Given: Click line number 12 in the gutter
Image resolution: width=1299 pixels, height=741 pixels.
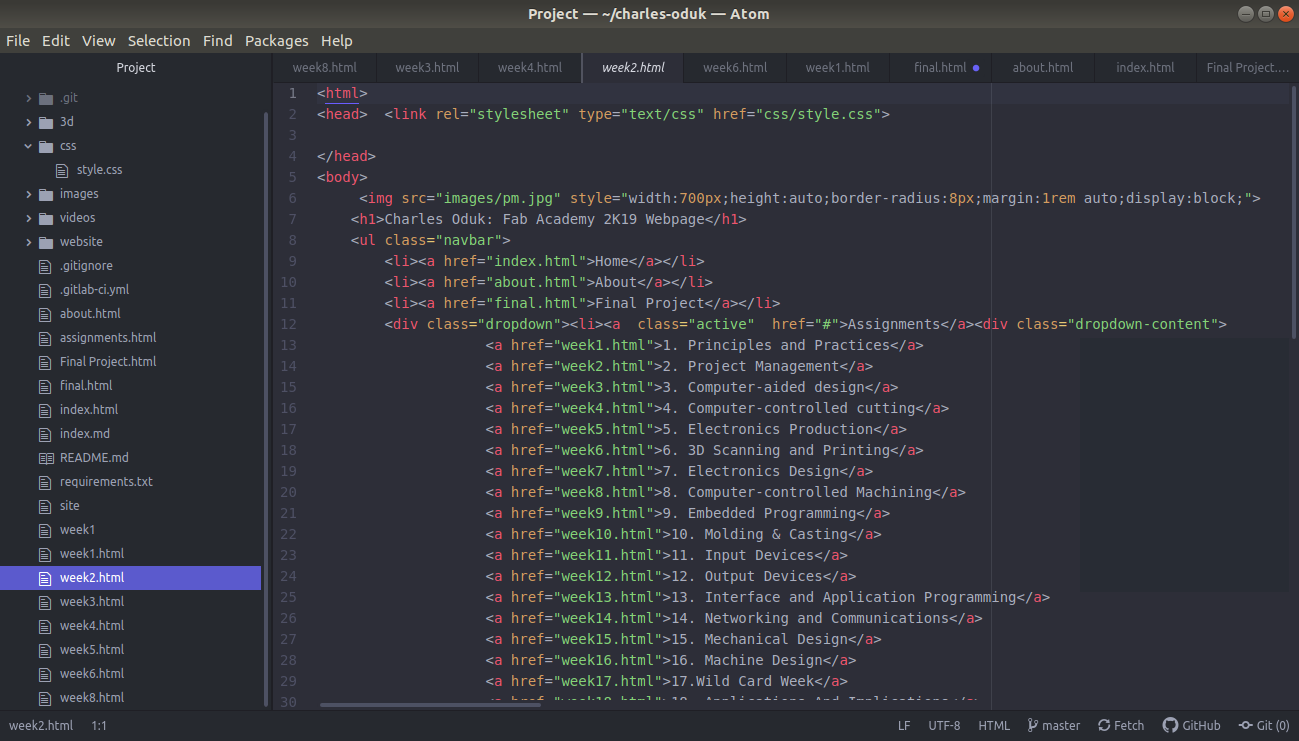Looking at the screenshot, I should pos(288,324).
